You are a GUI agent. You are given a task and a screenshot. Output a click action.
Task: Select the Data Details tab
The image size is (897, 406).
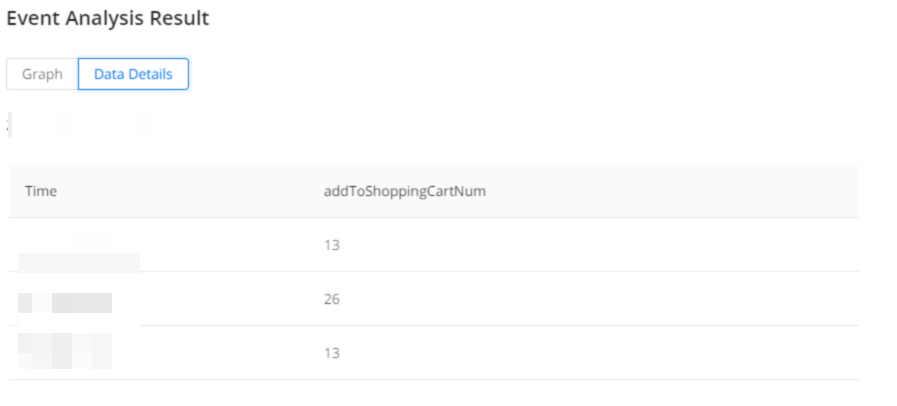(x=133, y=74)
